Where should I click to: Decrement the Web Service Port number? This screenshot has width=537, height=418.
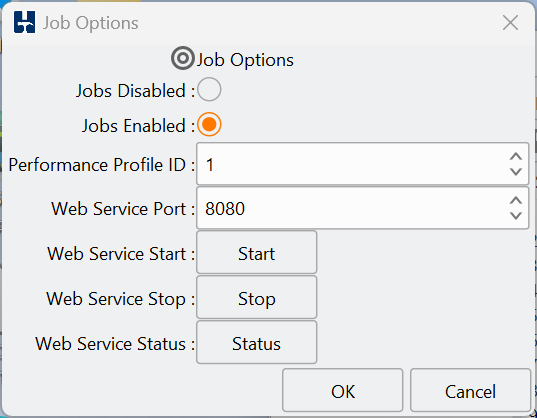[516, 215]
